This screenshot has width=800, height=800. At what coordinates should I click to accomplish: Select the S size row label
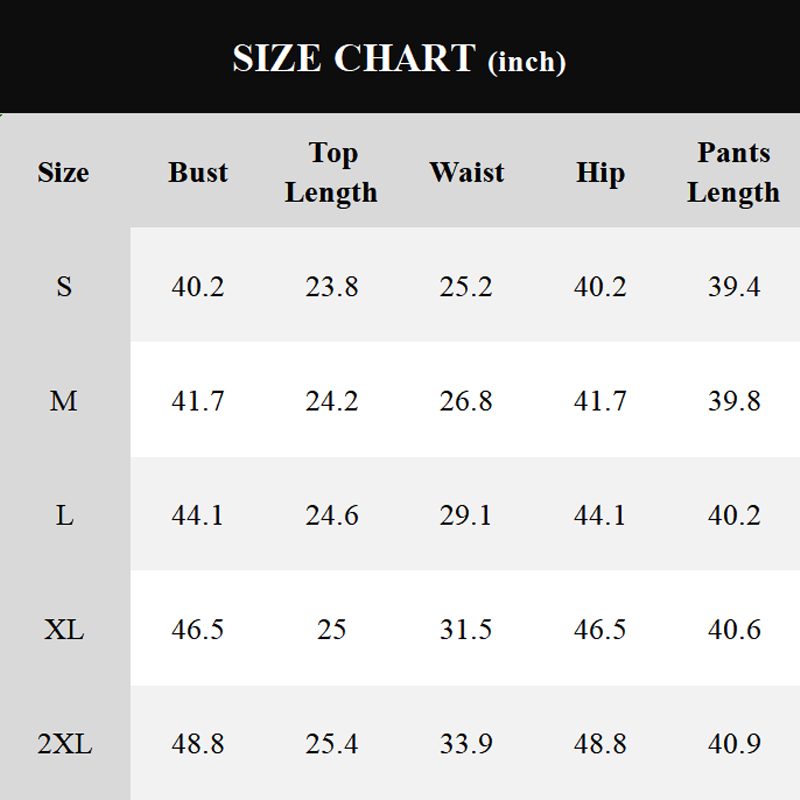click(x=64, y=287)
